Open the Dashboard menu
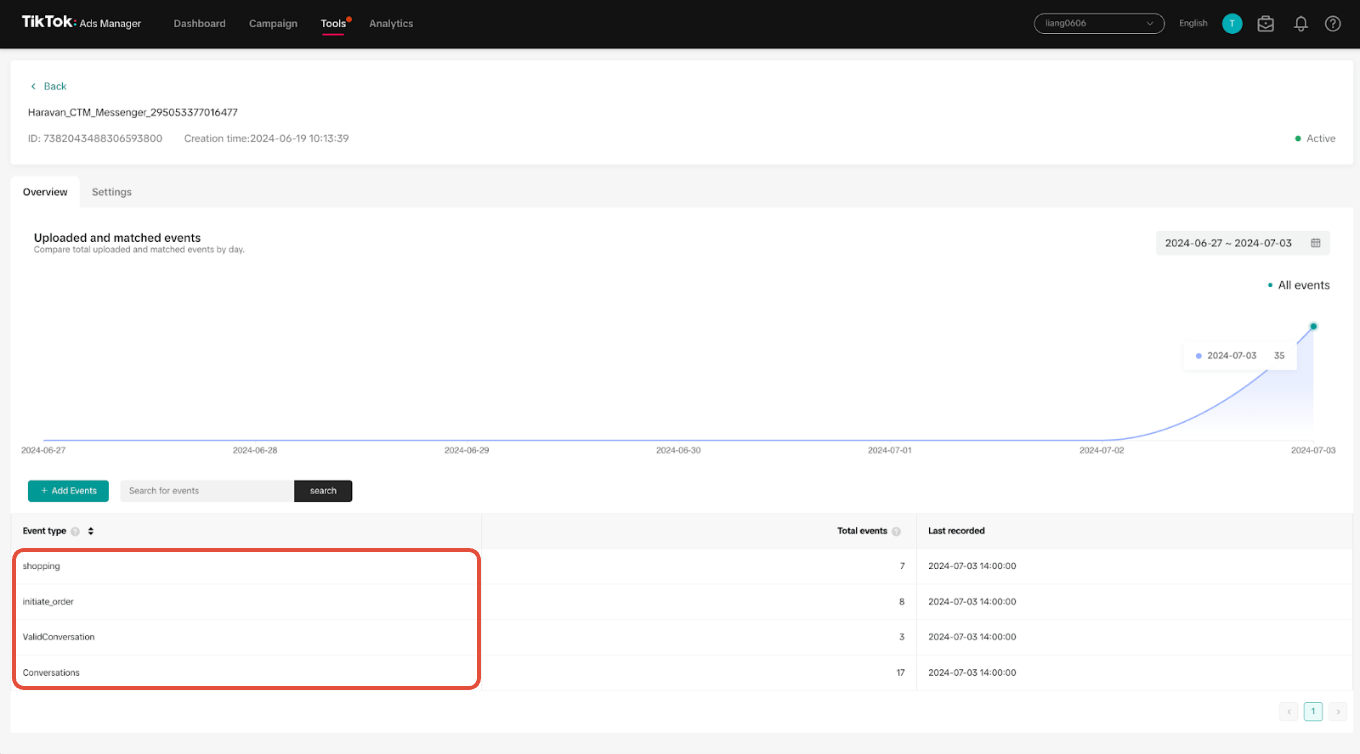Image resolution: width=1360 pixels, height=754 pixels. 200,23
